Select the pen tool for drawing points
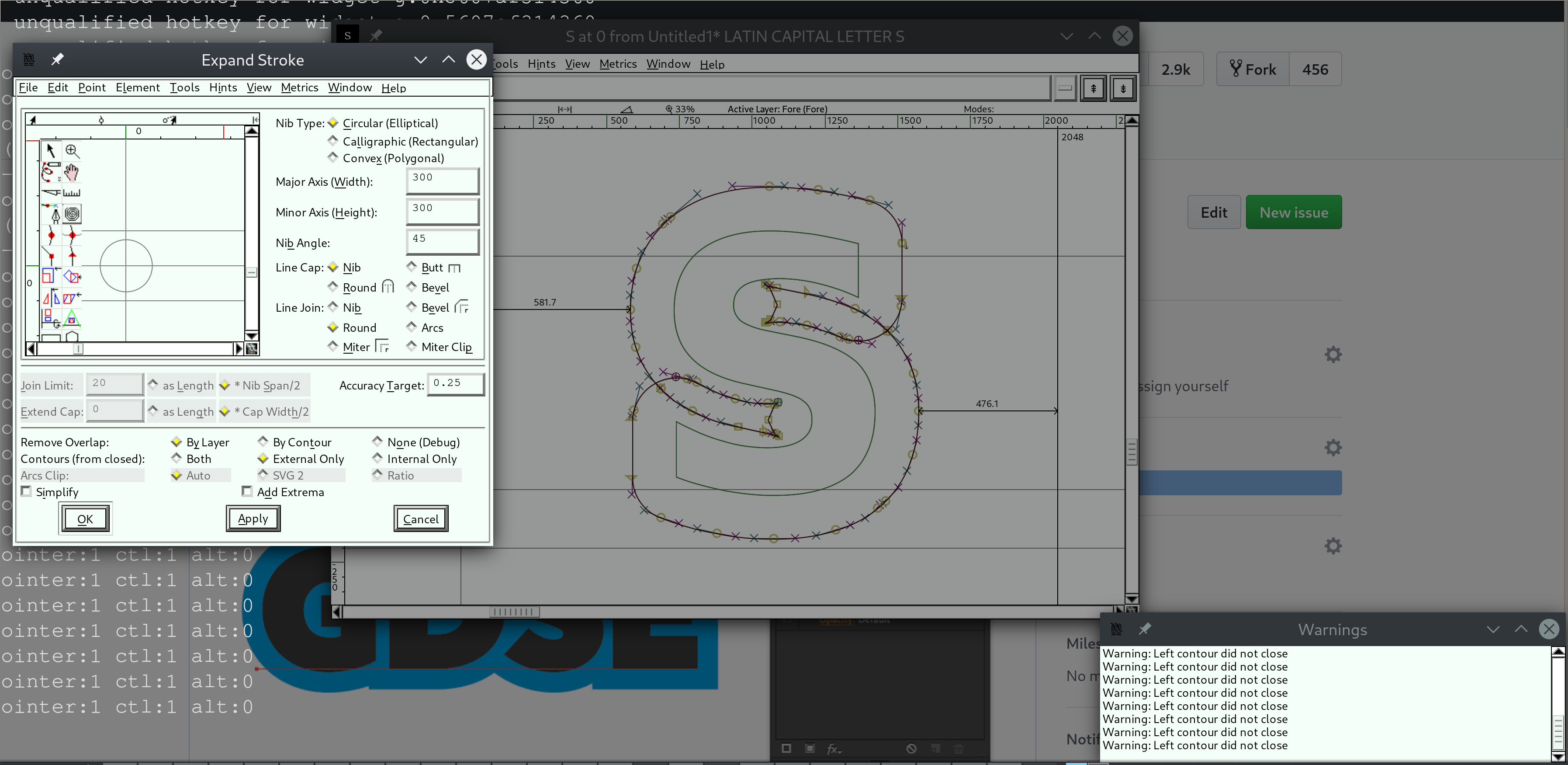This screenshot has height=765, width=1568. coord(51,214)
